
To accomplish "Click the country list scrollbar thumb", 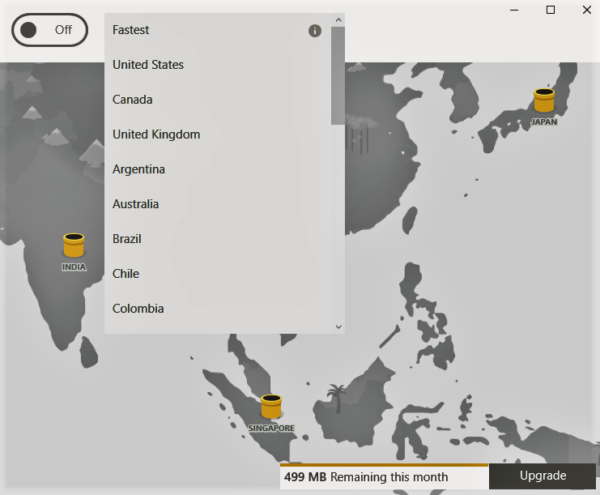I will (338, 75).
